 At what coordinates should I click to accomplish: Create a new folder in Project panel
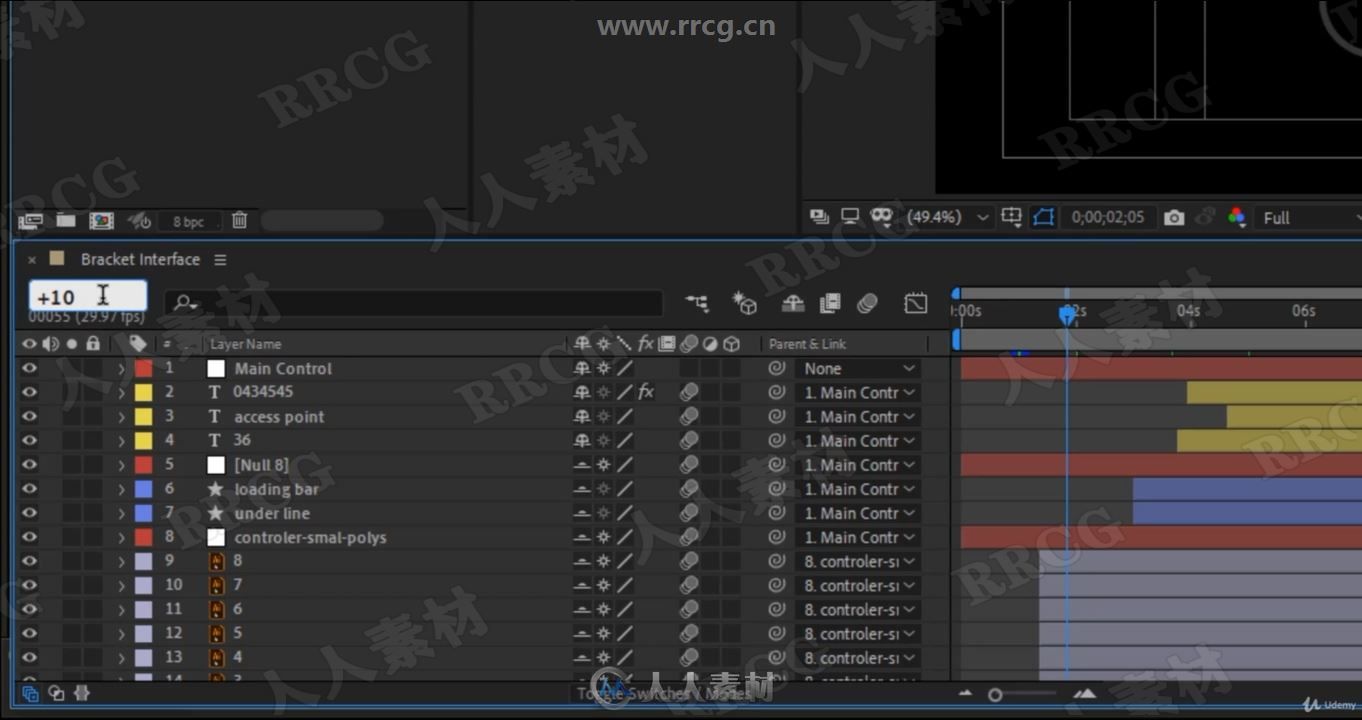coord(66,220)
